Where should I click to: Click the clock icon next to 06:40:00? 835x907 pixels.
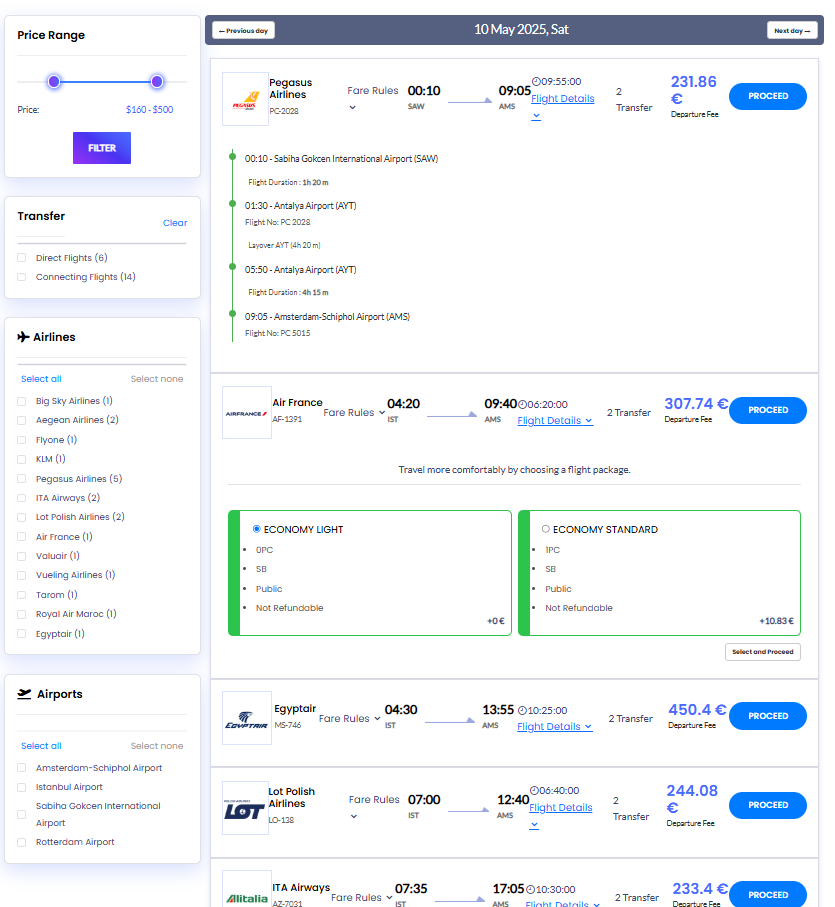click(534, 791)
